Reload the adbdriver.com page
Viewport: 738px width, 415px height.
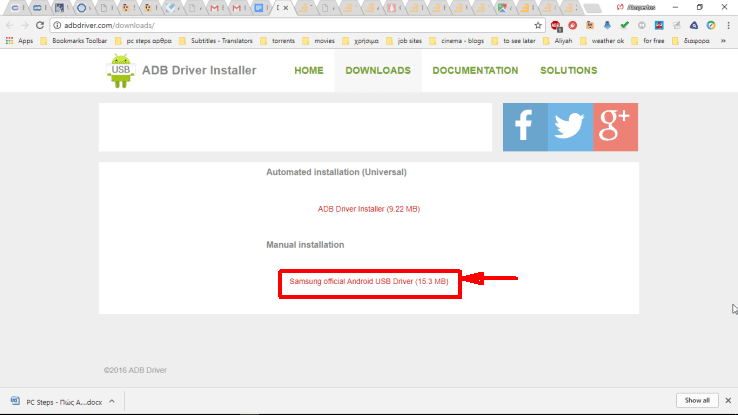click(x=40, y=25)
